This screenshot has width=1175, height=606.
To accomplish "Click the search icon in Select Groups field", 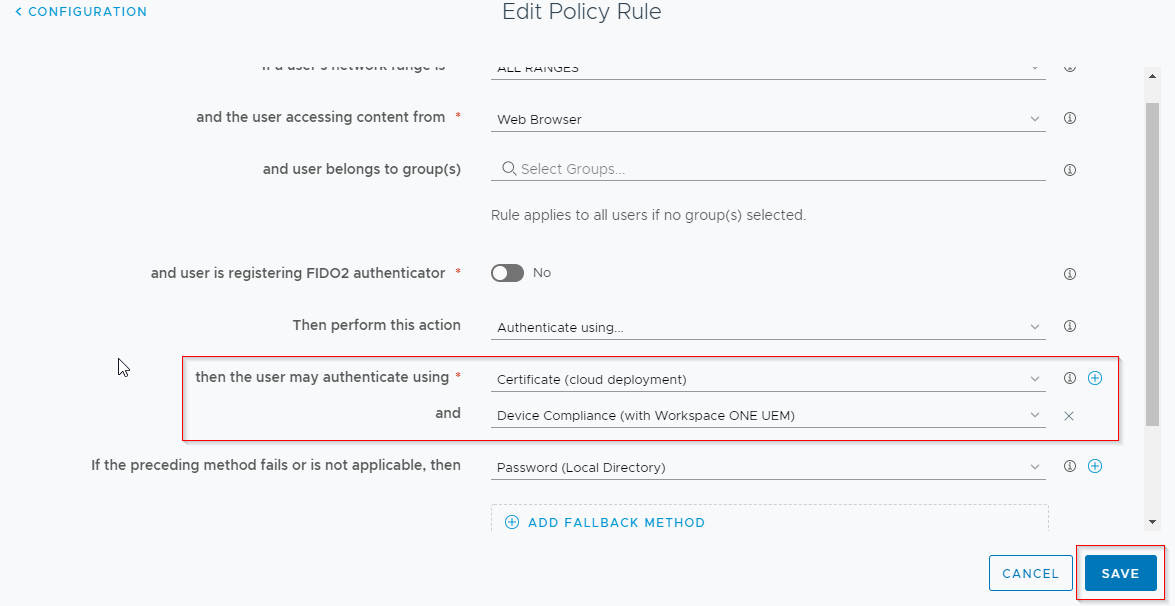I will coord(508,168).
